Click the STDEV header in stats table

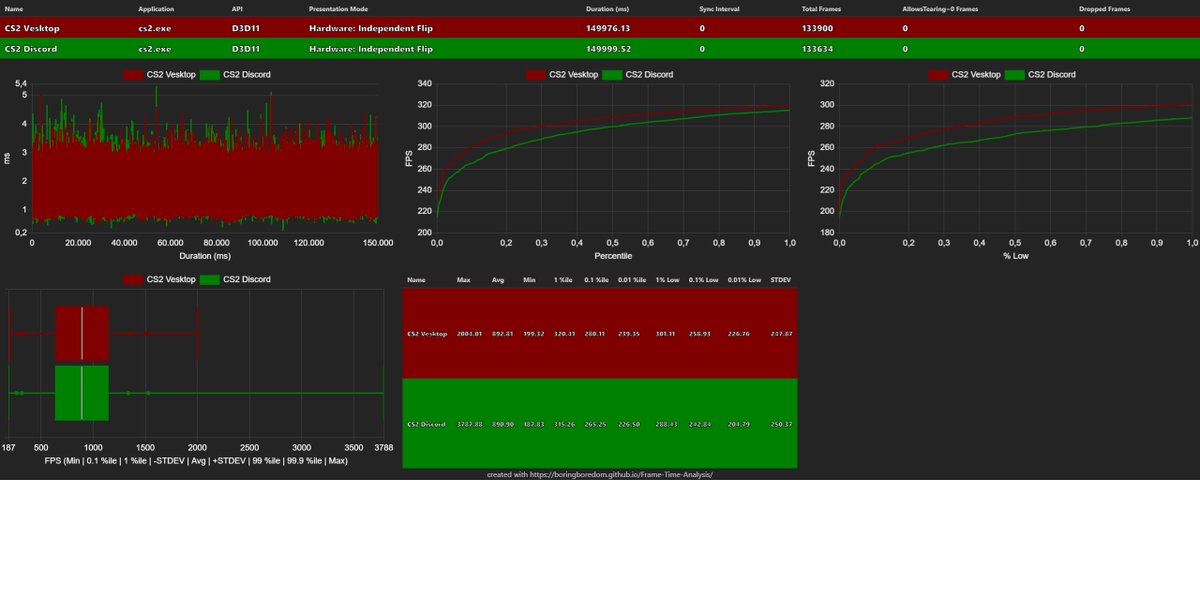pyautogui.click(x=781, y=280)
